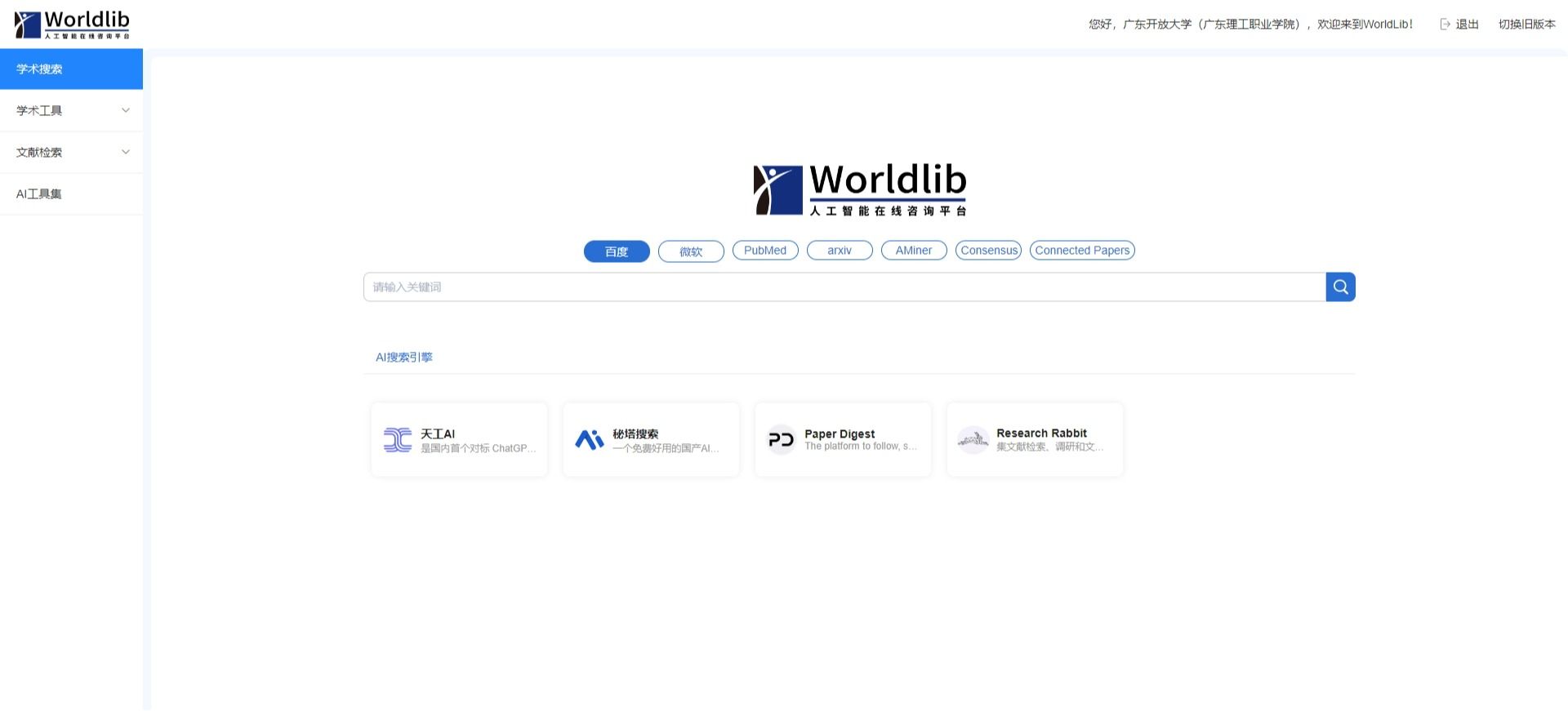This screenshot has height=711, width=1568.
Task: Switch search engine to 微软
Action: (691, 251)
